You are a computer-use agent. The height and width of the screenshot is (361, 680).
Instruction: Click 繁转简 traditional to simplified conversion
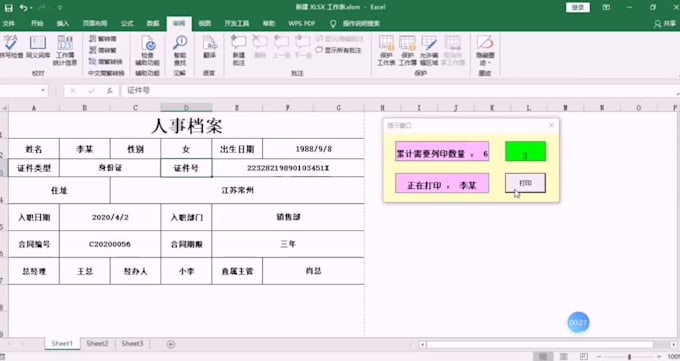(x=103, y=39)
